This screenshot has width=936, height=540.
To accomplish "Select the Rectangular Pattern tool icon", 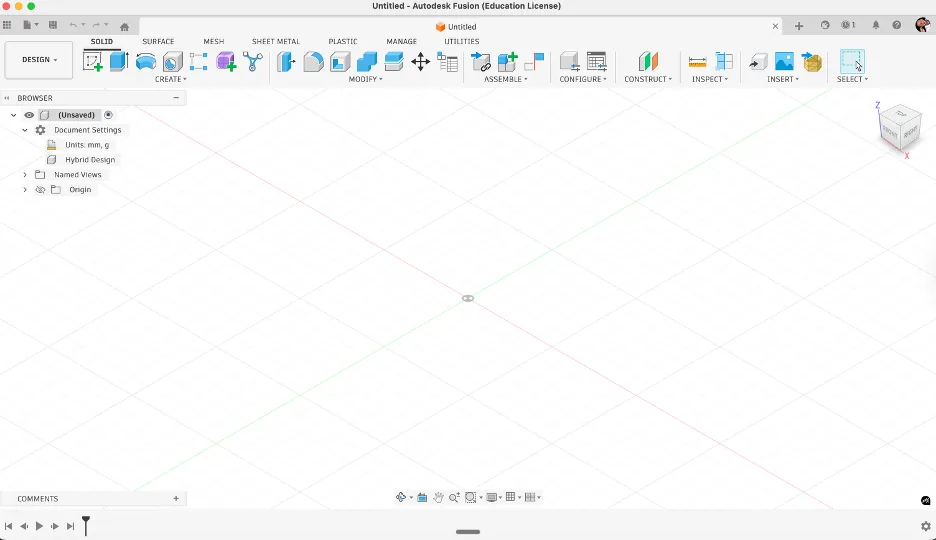I will 199,61.
